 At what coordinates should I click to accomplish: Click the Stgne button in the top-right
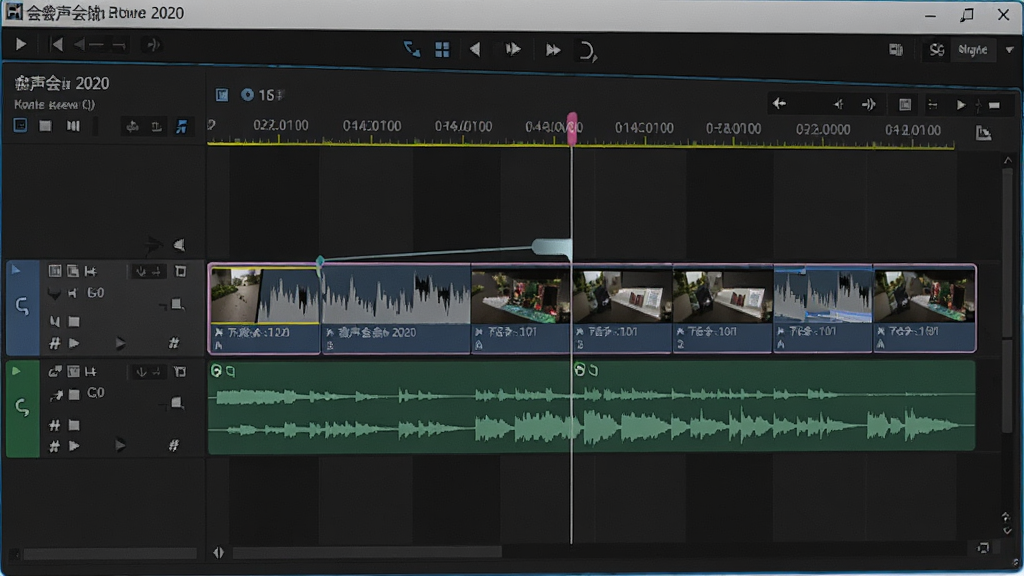972,50
